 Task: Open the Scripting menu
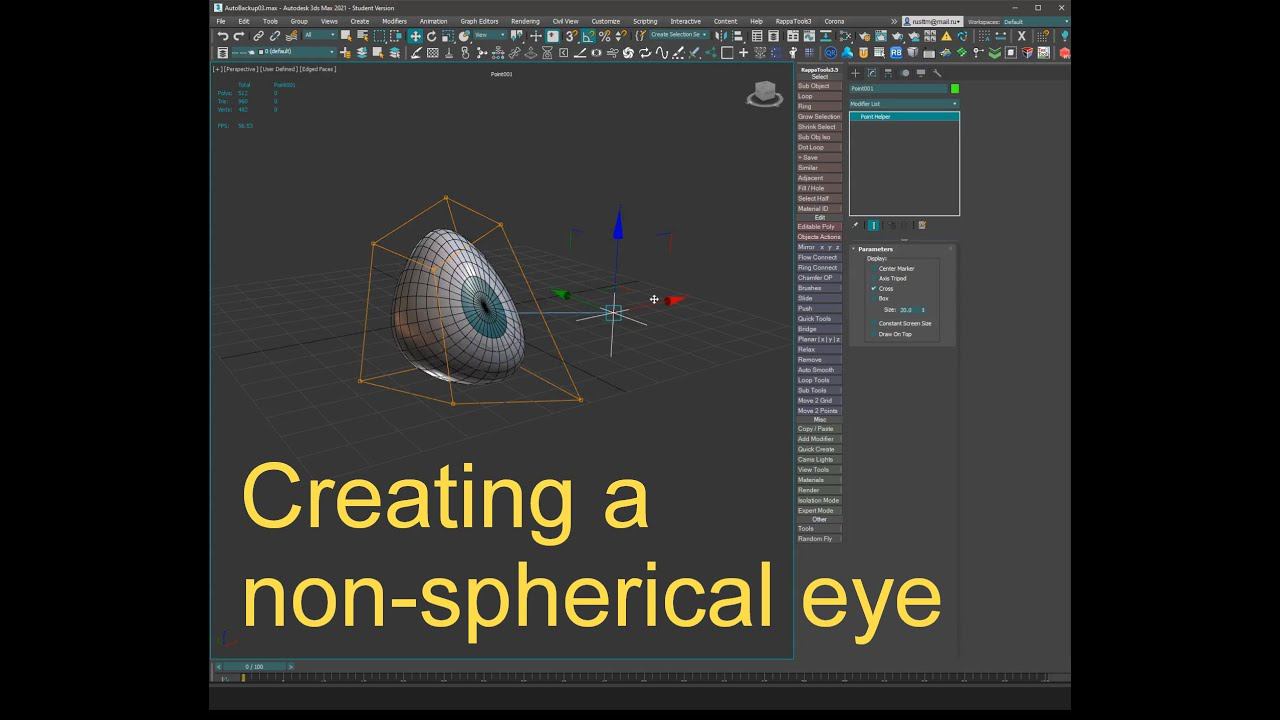[x=645, y=21]
